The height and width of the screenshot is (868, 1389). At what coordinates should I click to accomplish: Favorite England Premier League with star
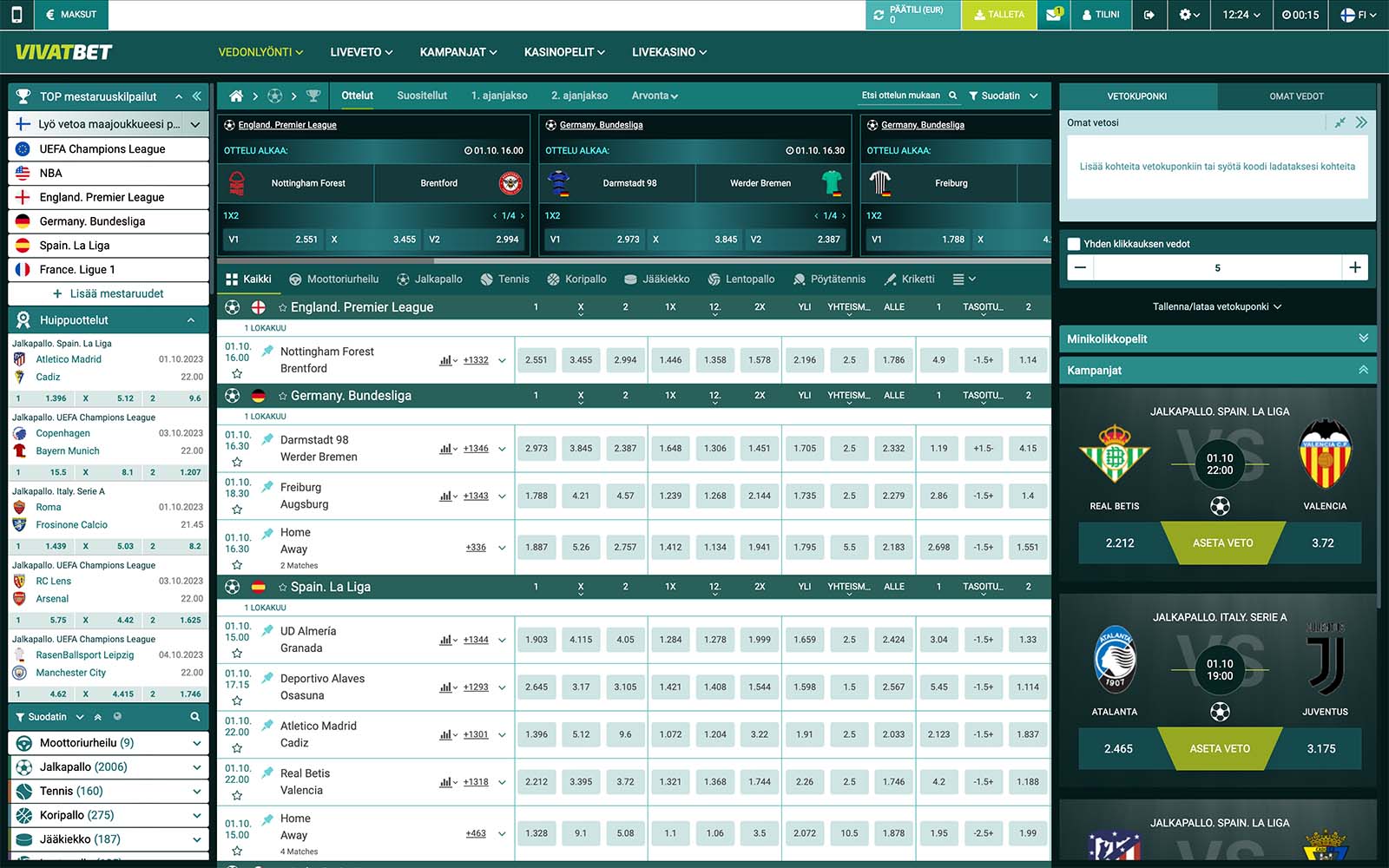pos(282,307)
